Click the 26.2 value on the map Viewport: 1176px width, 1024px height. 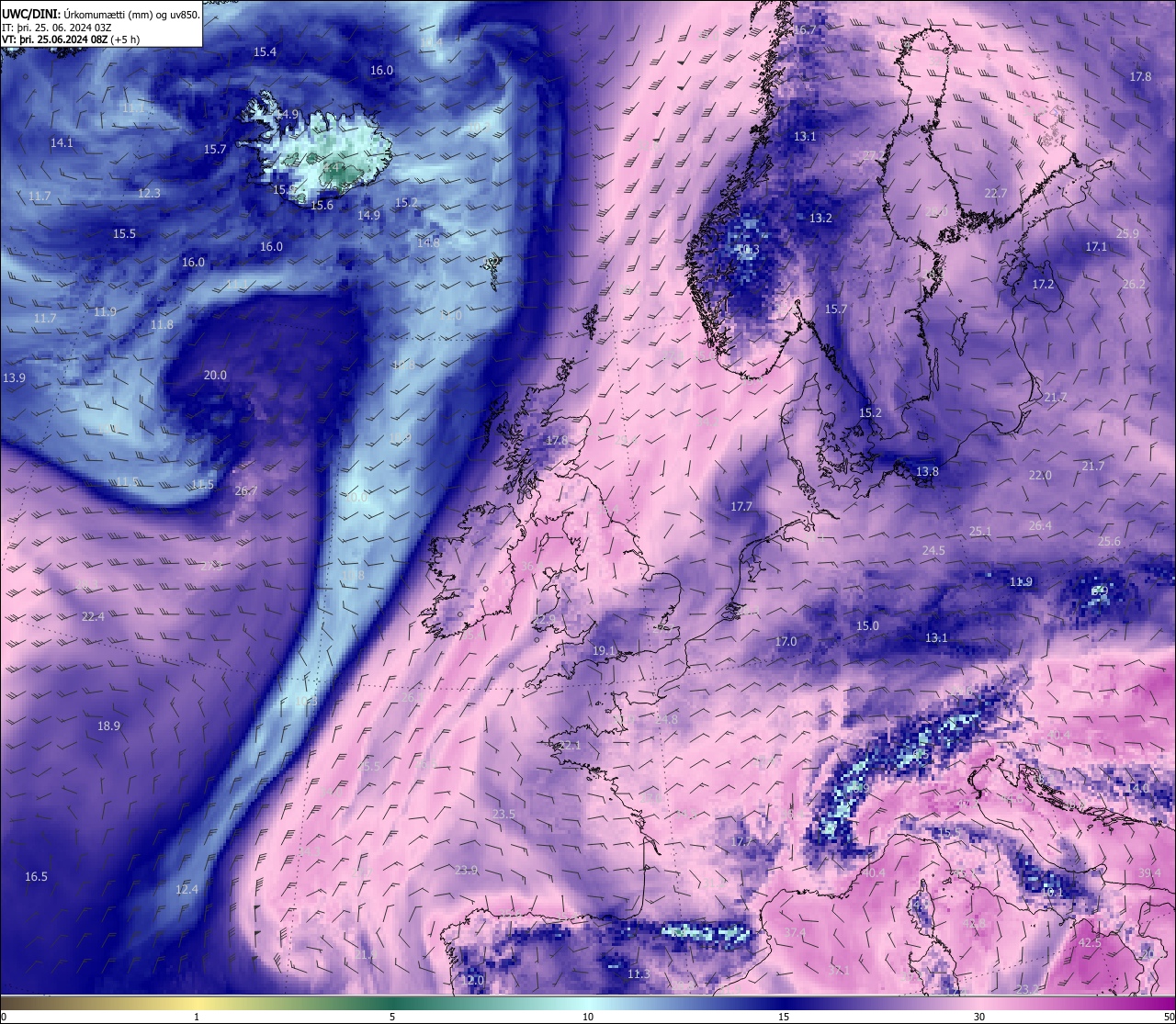click(1134, 284)
